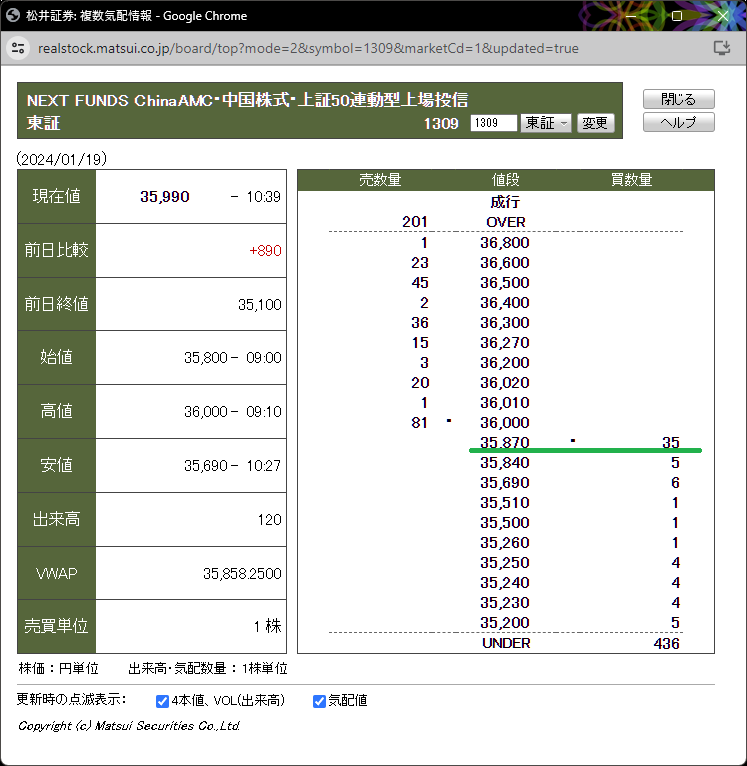This screenshot has width=747, height=766.
Task: Click the price 36,200 row
Action: coord(505,362)
